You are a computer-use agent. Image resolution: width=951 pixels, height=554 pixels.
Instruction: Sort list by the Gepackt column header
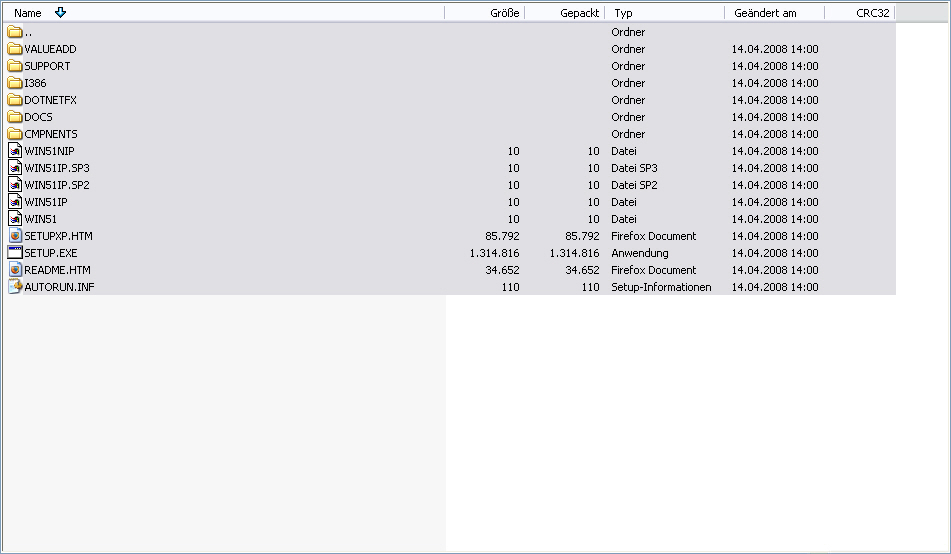coord(565,13)
